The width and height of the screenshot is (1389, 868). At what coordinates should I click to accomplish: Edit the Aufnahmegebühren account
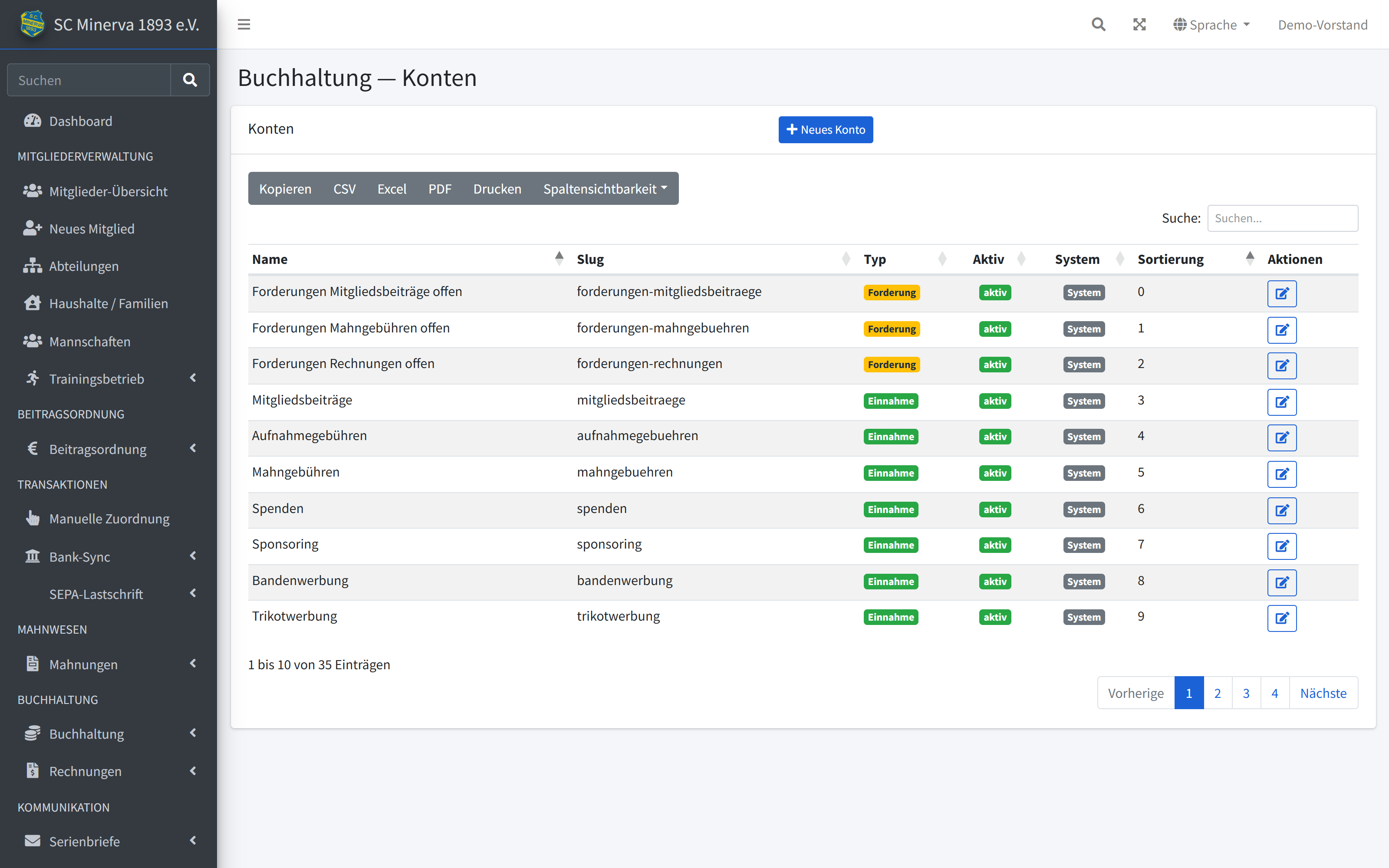pos(1282,437)
